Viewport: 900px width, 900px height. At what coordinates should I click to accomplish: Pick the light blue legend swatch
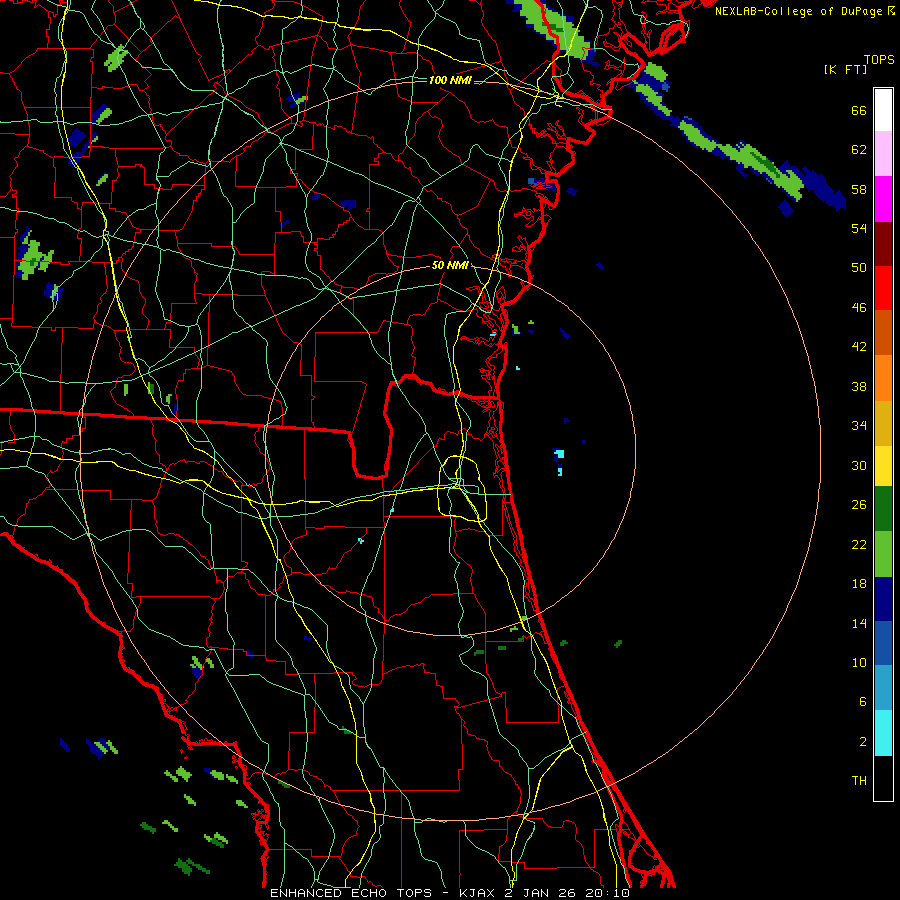click(883, 688)
